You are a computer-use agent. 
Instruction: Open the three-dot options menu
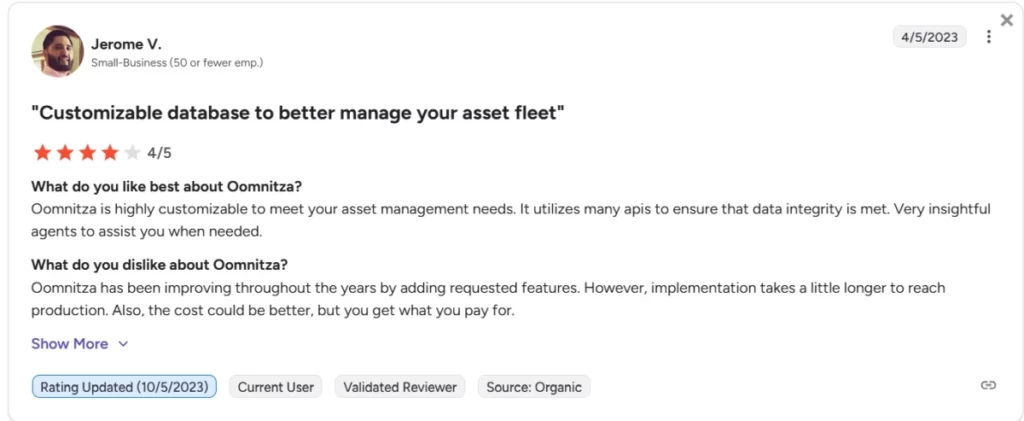coord(989,37)
